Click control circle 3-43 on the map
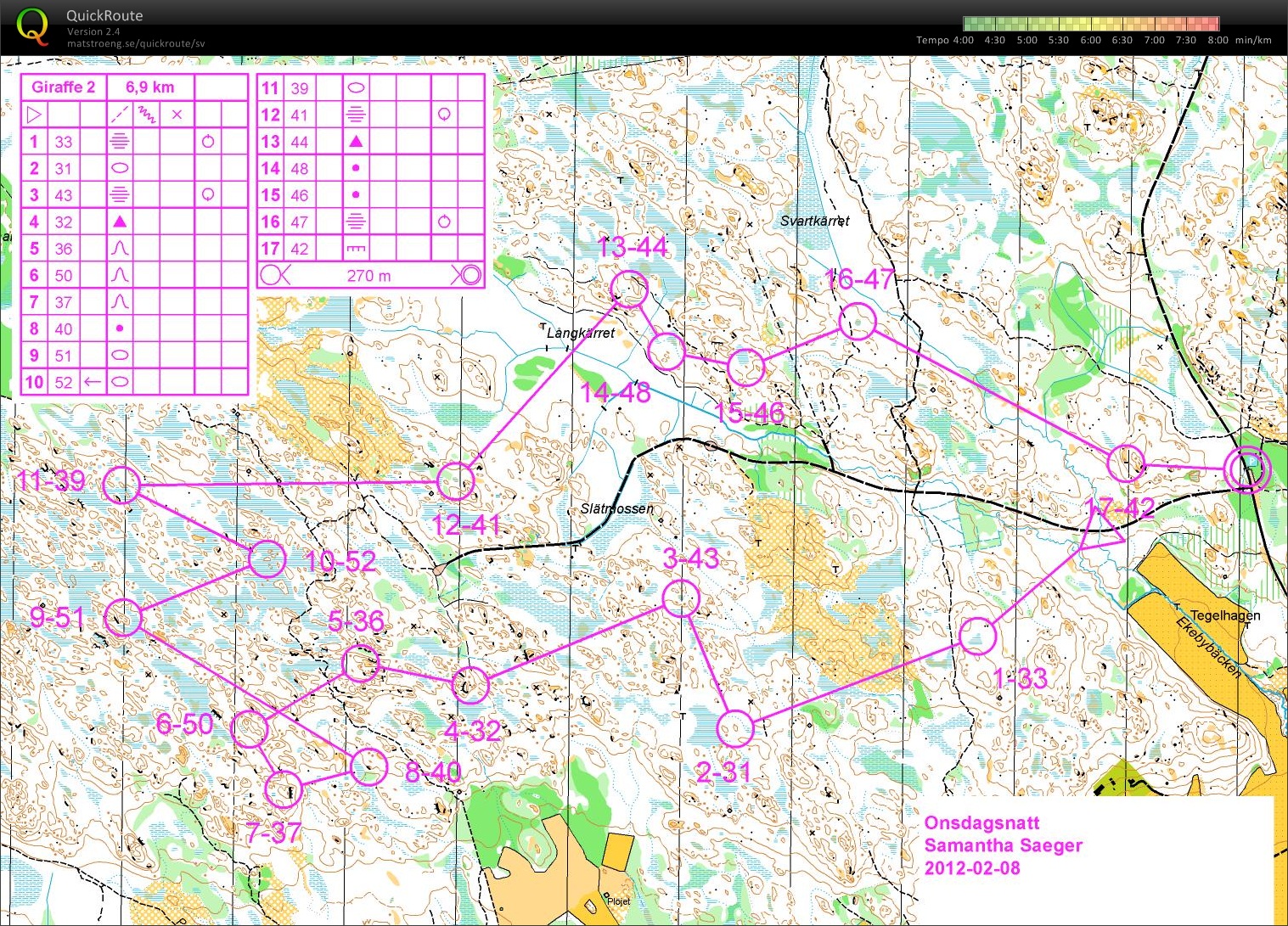This screenshot has width=1288, height=926. pyautogui.click(x=681, y=598)
